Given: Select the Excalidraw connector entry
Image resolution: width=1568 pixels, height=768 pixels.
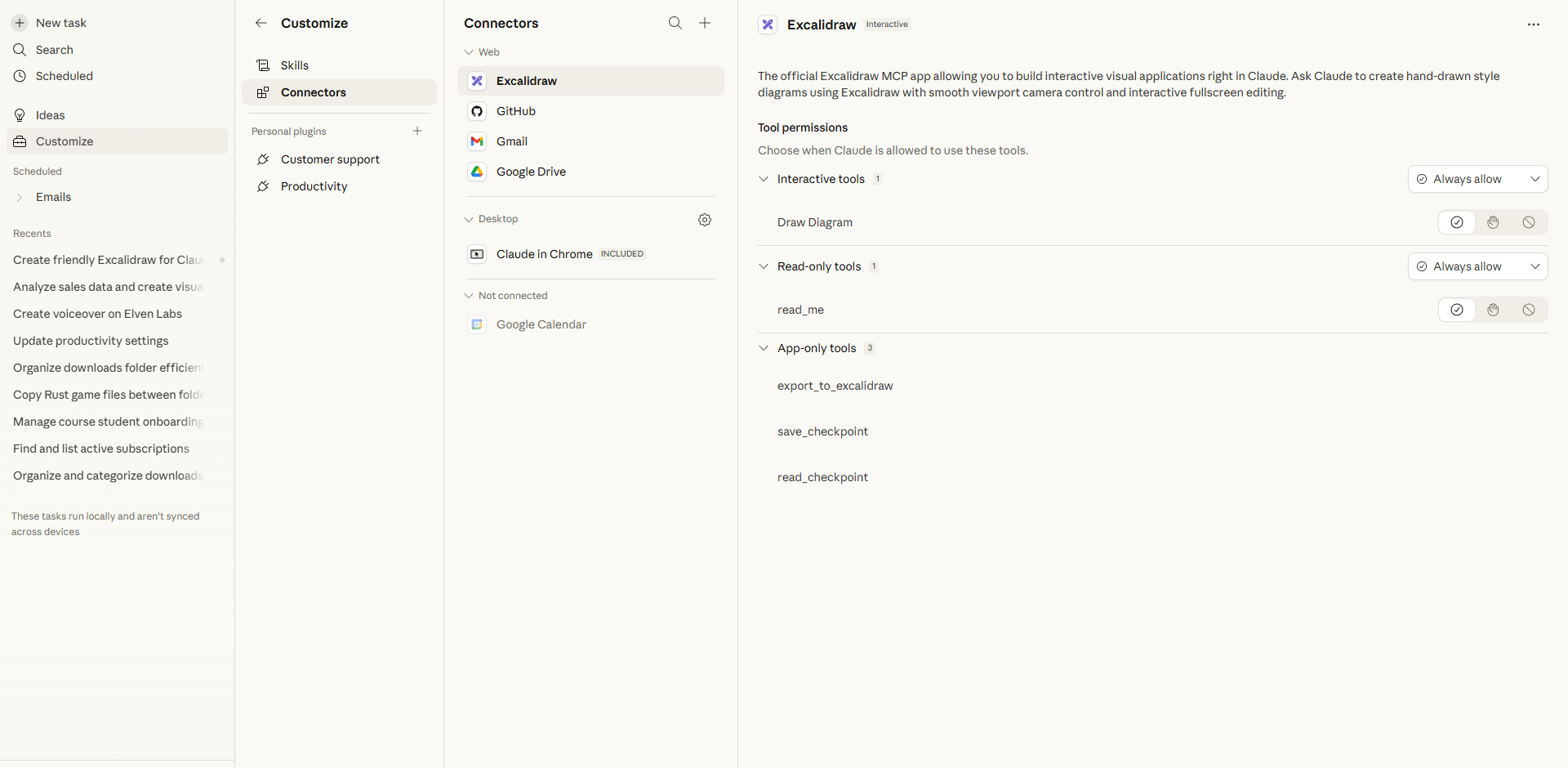Looking at the screenshot, I should (x=590, y=81).
